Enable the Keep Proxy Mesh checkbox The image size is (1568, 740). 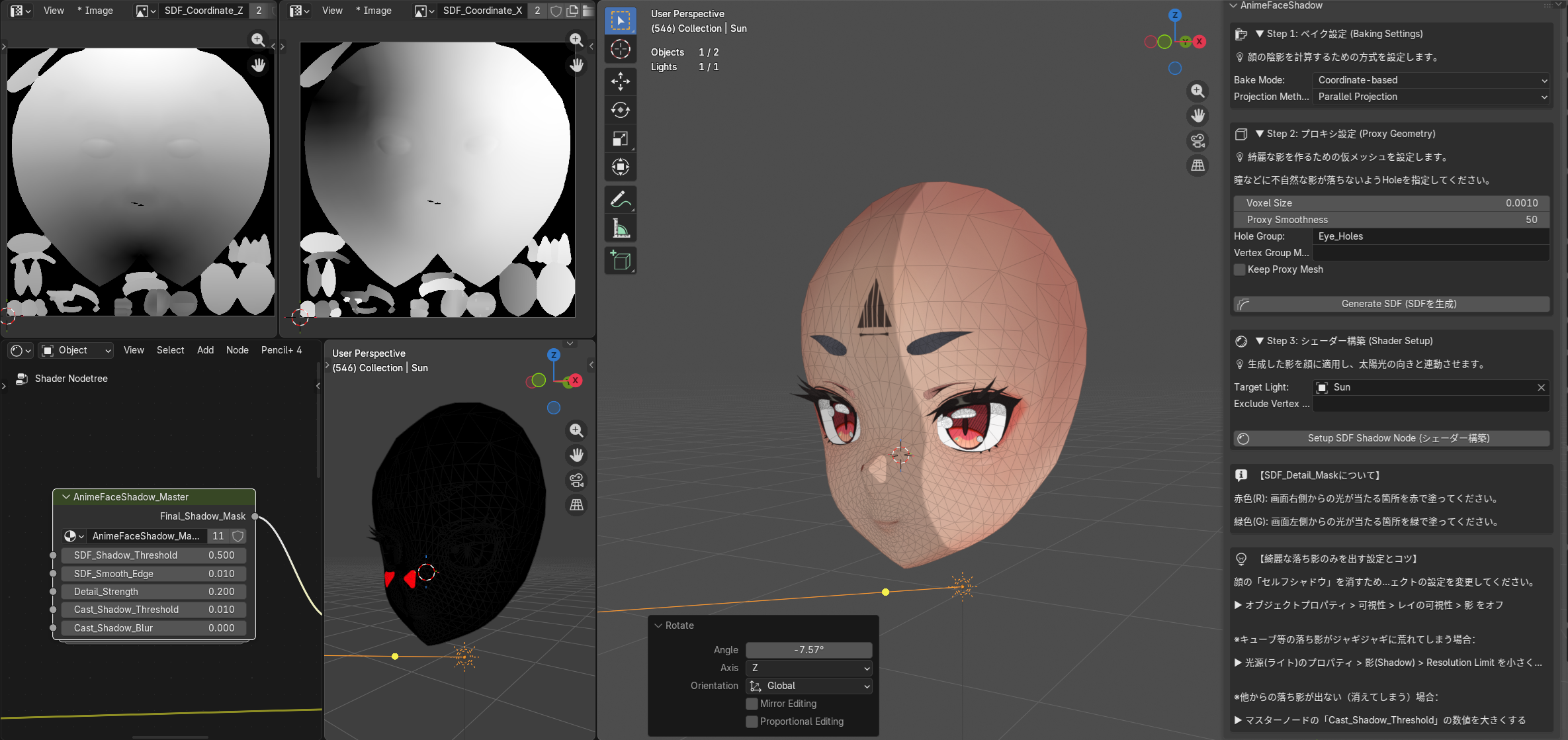[x=1240, y=269]
